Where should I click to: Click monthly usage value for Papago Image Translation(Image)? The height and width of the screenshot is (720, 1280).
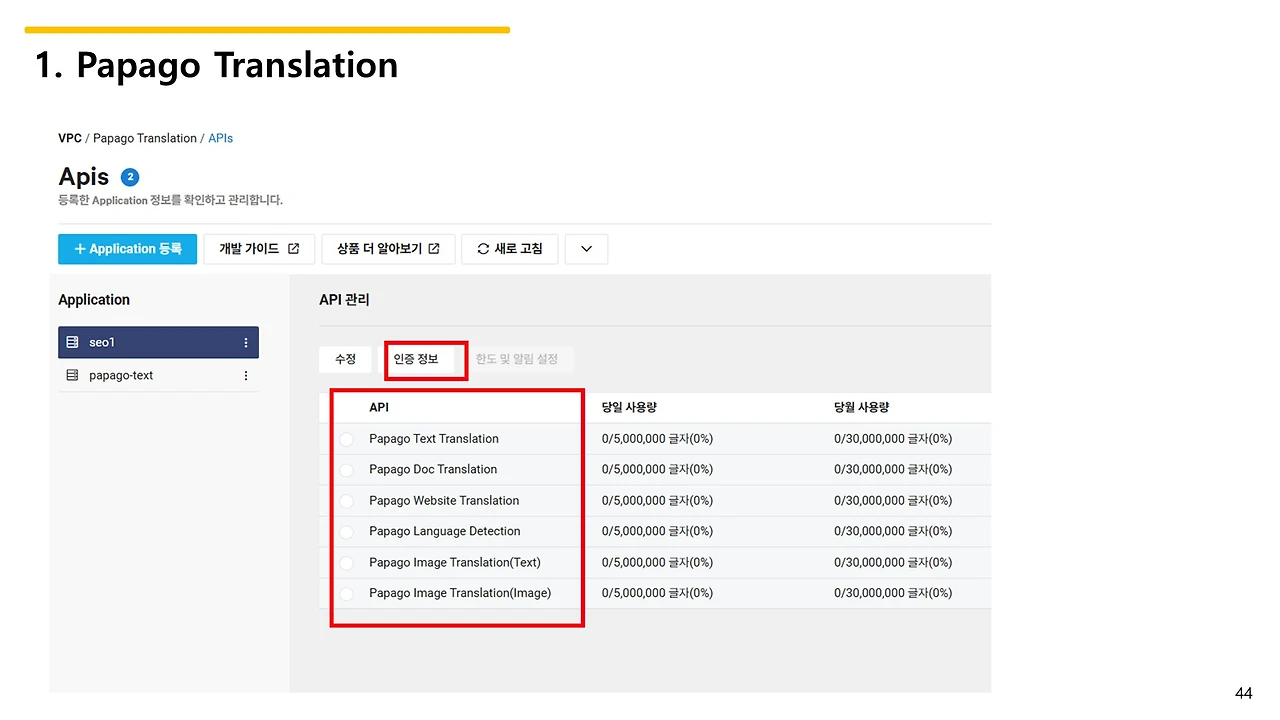(x=893, y=593)
